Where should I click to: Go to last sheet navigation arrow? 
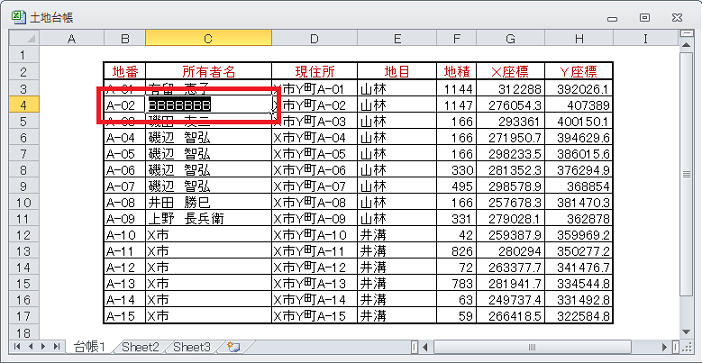coord(56,346)
